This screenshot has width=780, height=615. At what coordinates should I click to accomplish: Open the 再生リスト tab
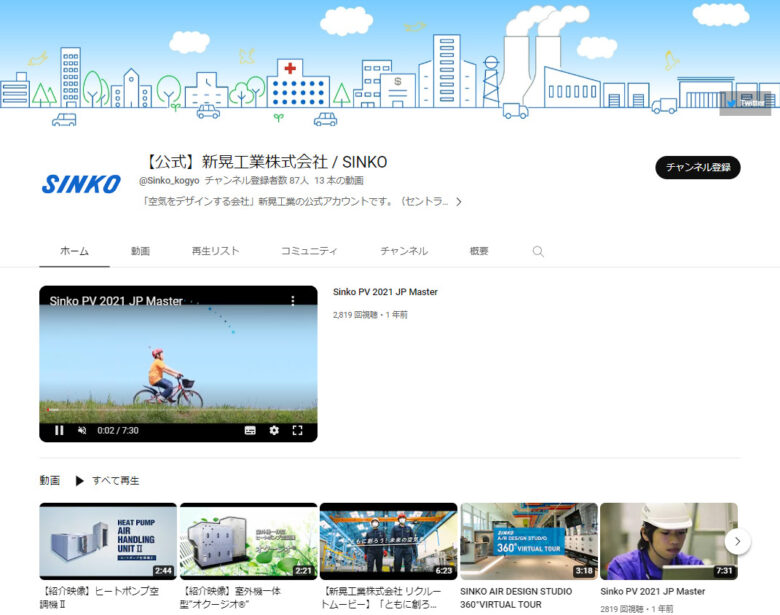[215, 251]
